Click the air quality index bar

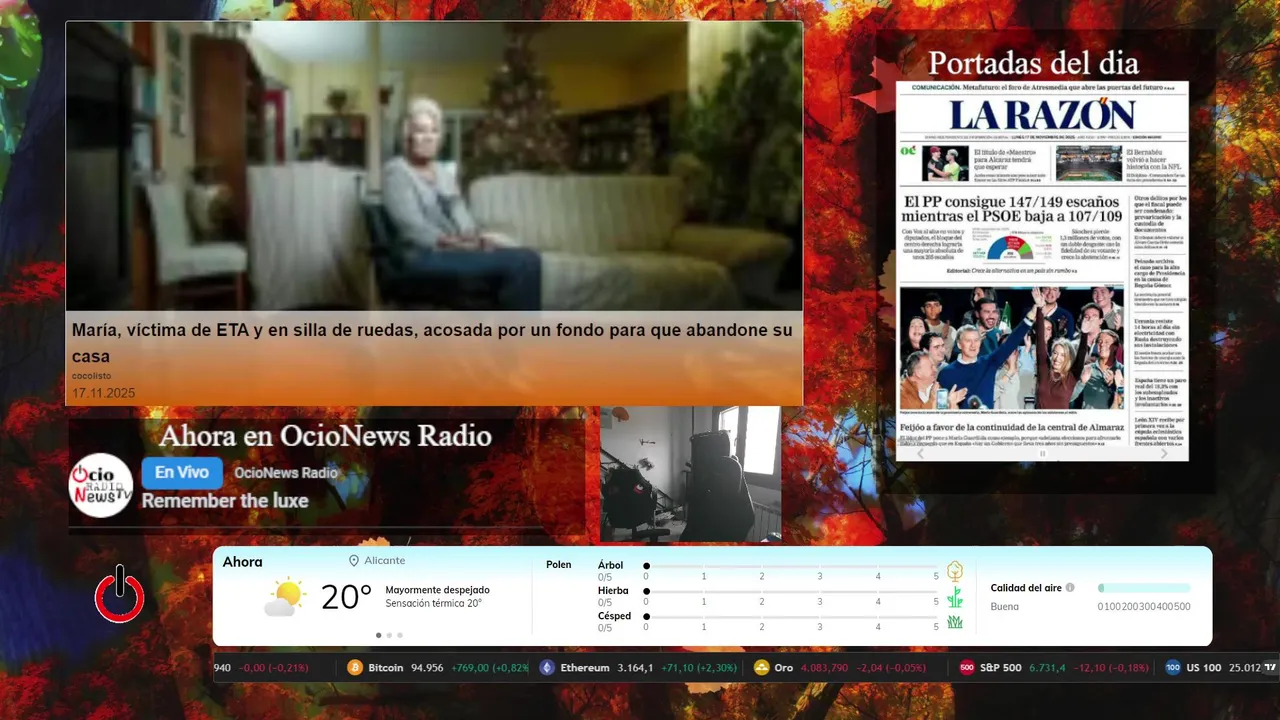tap(1144, 588)
